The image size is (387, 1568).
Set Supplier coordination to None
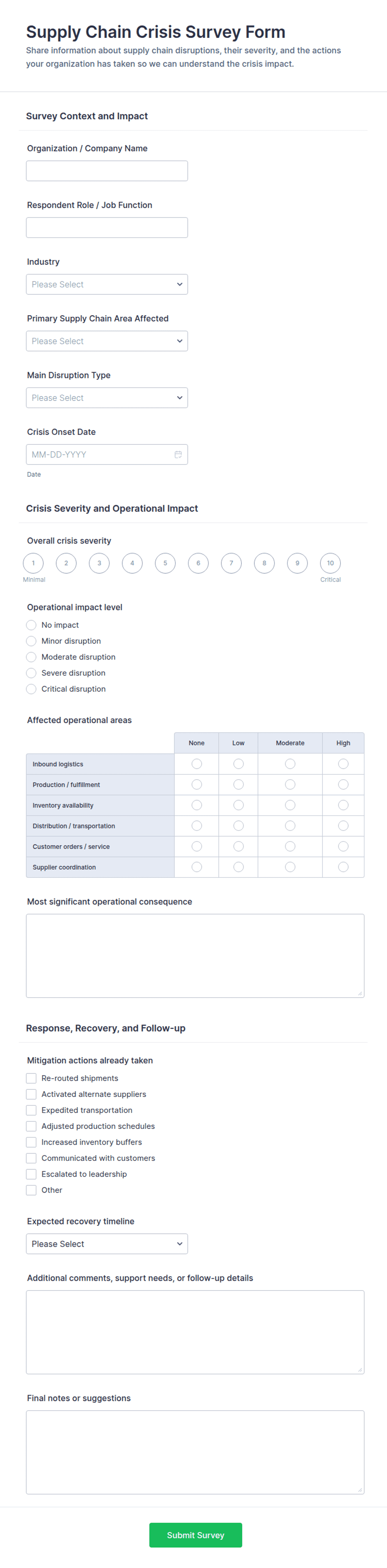[196, 867]
